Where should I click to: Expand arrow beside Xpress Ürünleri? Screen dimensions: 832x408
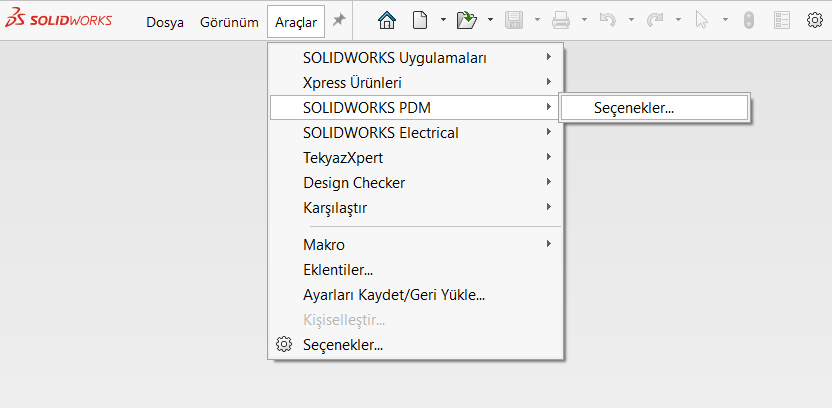[x=549, y=82]
